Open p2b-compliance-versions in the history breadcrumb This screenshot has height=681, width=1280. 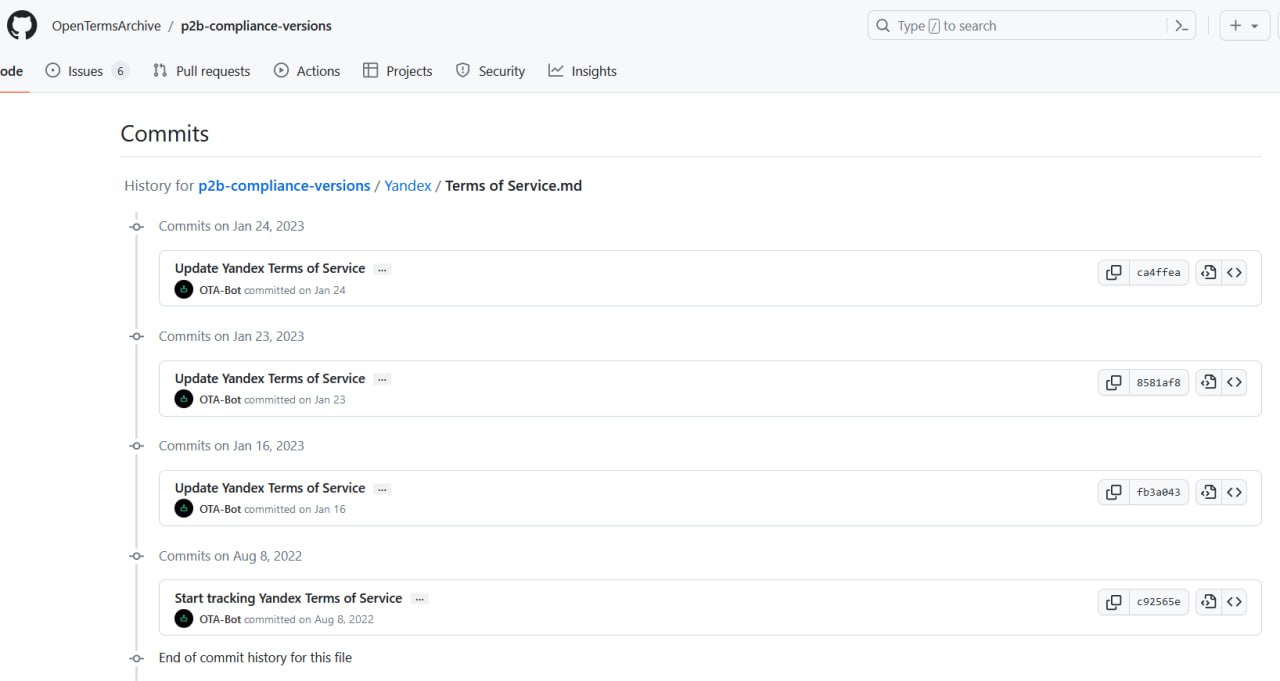point(284,186)
